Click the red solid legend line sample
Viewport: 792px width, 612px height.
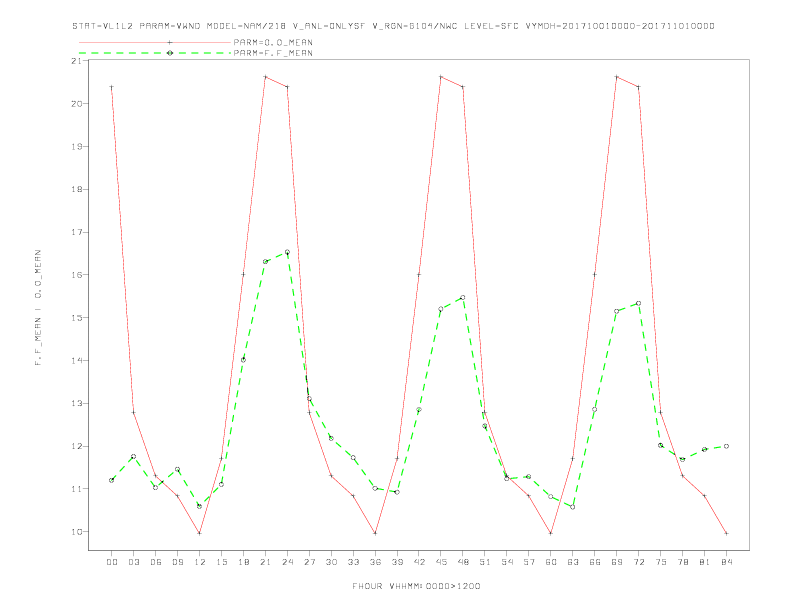[155, 42]
